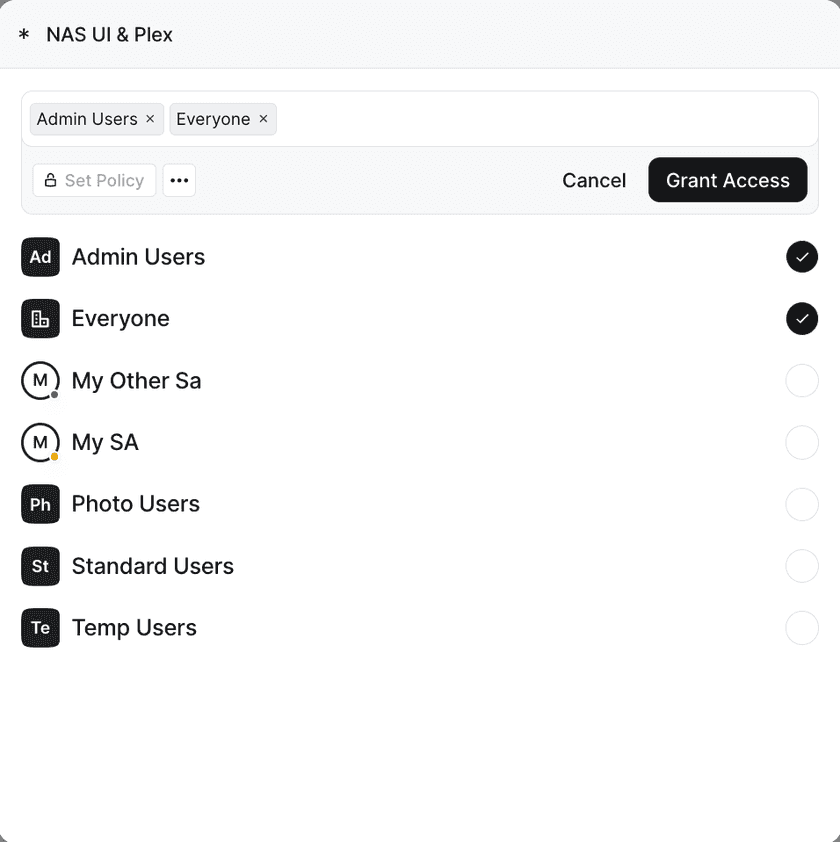Focus the group search input field
Image resolution: width=840 pixels, height=842 pixels.
(x=545, y=119)
